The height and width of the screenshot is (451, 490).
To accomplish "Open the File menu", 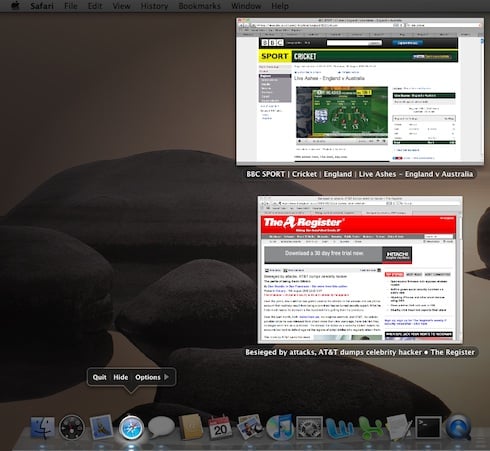I will (71, 6).
